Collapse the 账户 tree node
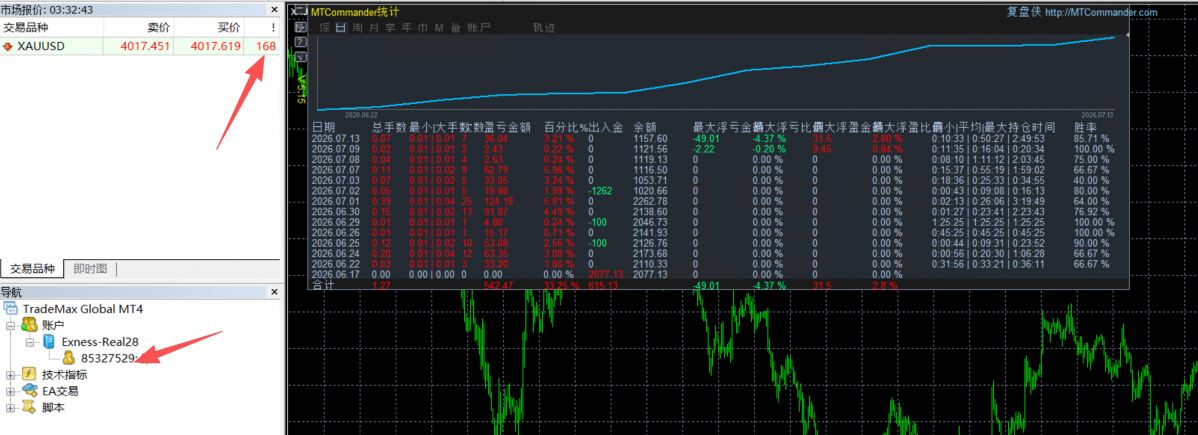This screenshot has width=1198, height=435. pos(11,326)
